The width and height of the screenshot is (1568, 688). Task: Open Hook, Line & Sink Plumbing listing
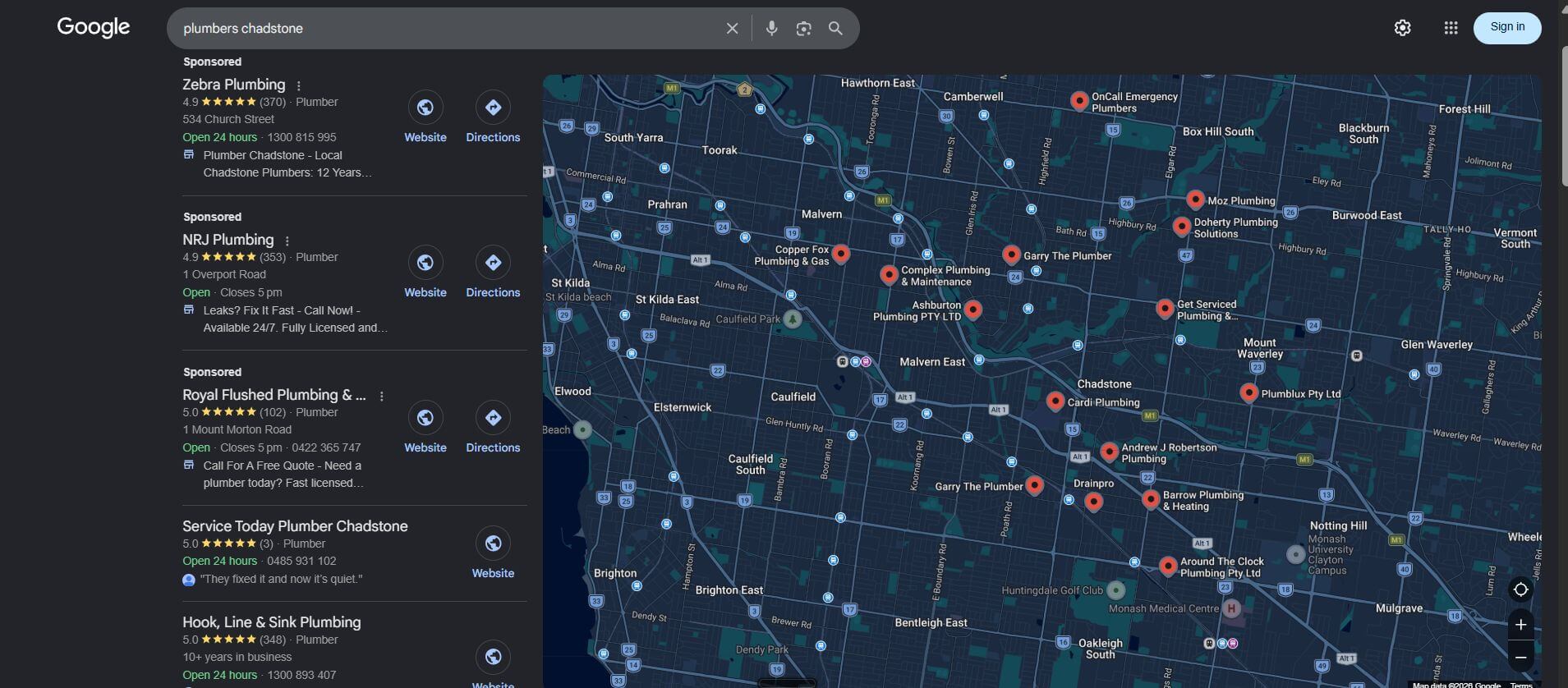click(272, 622)
